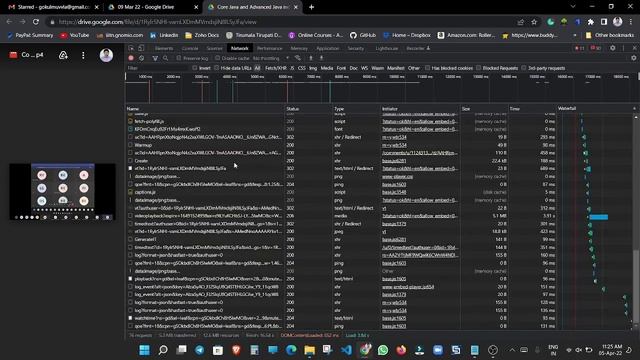This screenshot has width=640, height=360.
Task: Sort requests by Status column header
Action: click(x=308, y=109)
